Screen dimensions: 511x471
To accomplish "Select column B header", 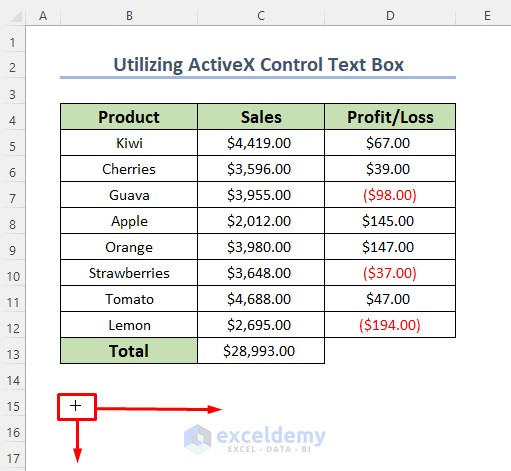I will tap(129, 16).
